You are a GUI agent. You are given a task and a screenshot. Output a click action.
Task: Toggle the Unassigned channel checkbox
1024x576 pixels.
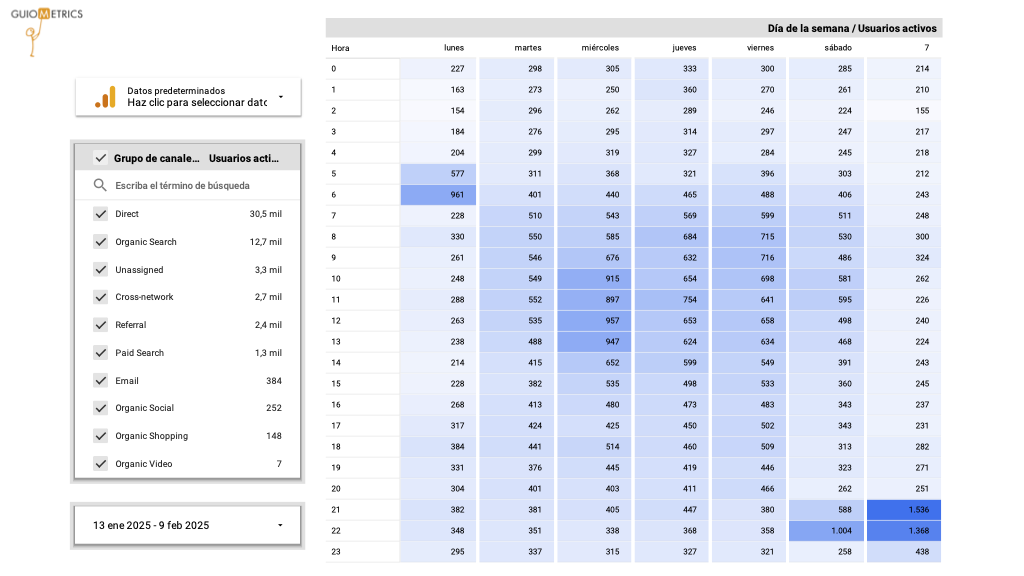(100, 270)
